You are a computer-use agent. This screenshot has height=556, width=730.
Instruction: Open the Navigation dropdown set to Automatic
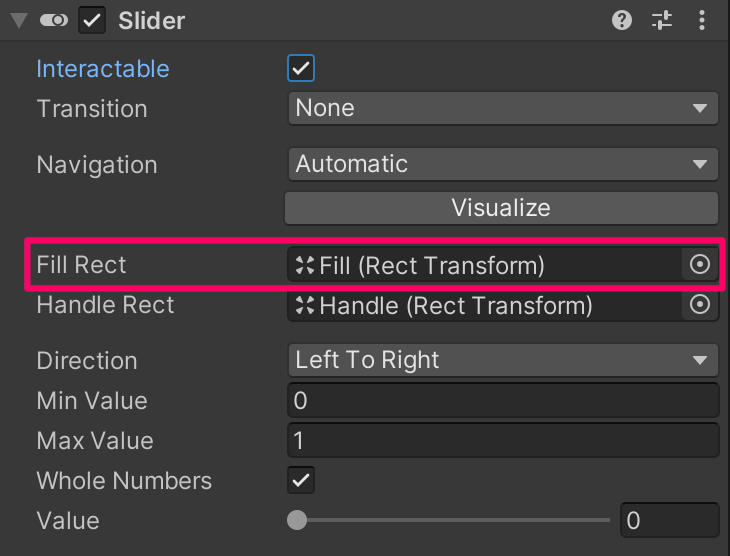click(503, 164)
